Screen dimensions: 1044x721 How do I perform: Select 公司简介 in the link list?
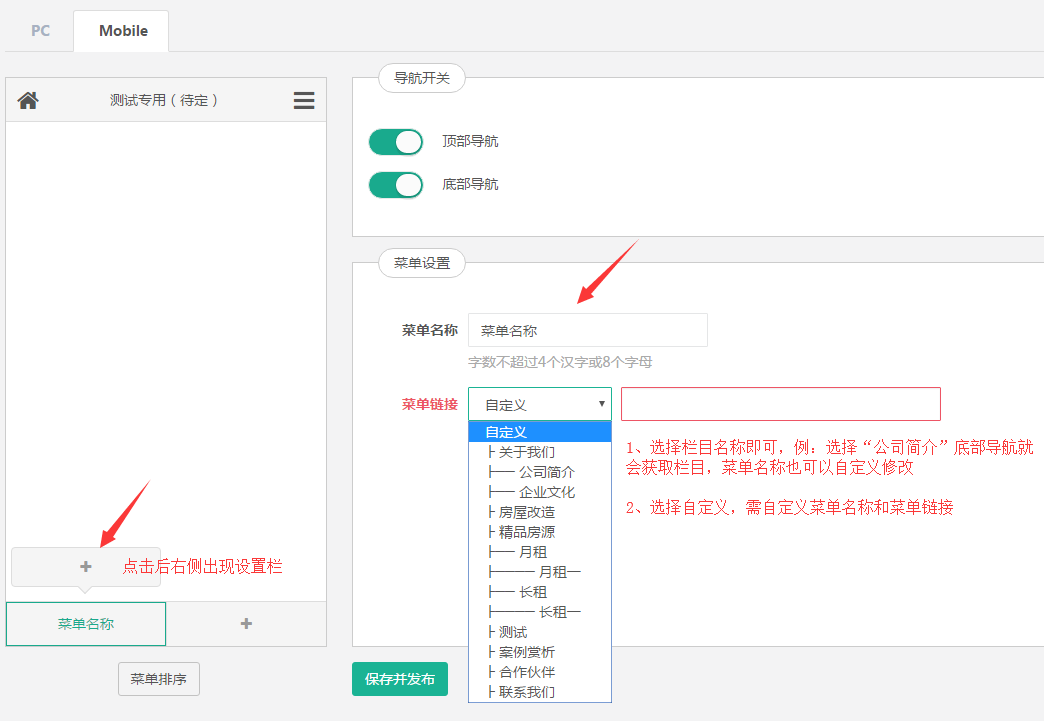tap(545, 472)
